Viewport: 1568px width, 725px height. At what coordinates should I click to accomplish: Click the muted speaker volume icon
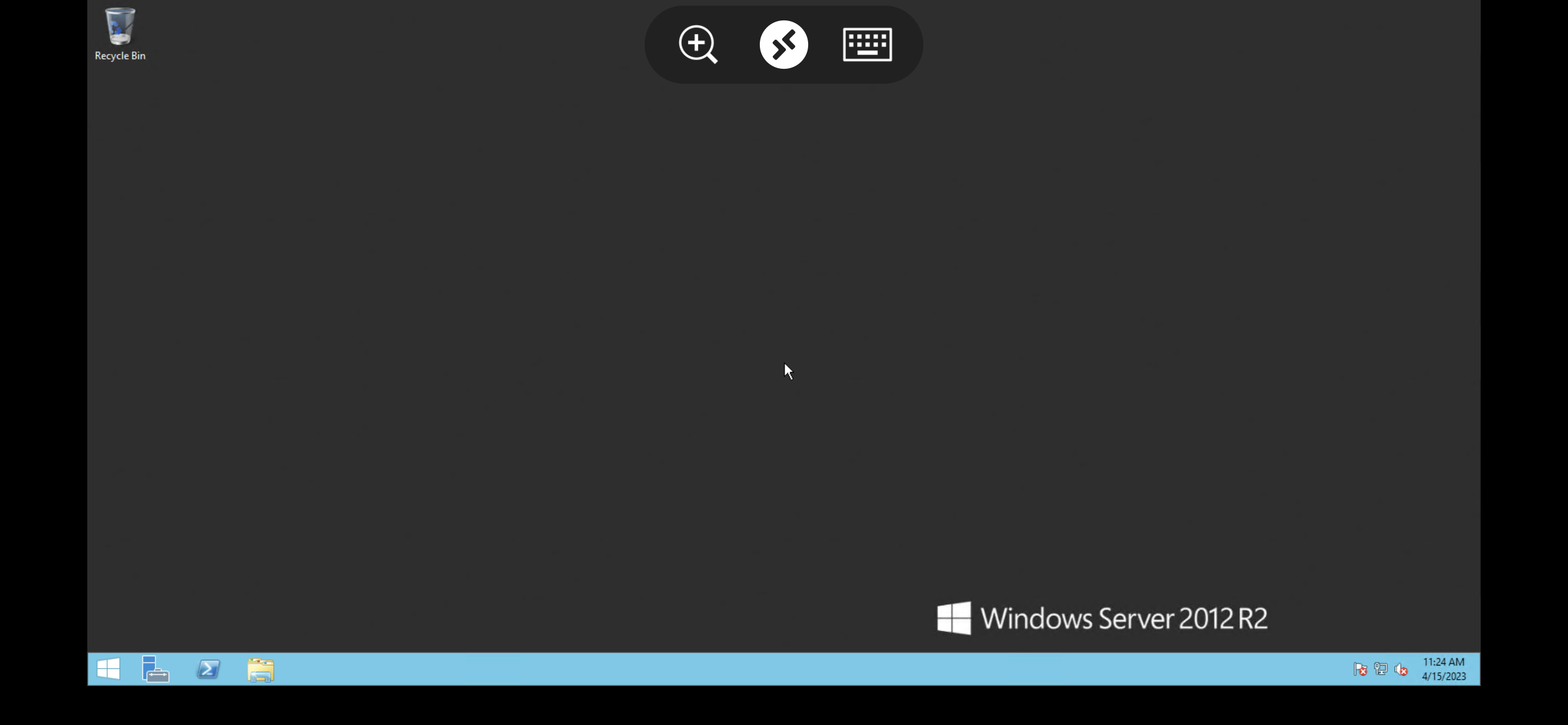(x=1401, y=669)
